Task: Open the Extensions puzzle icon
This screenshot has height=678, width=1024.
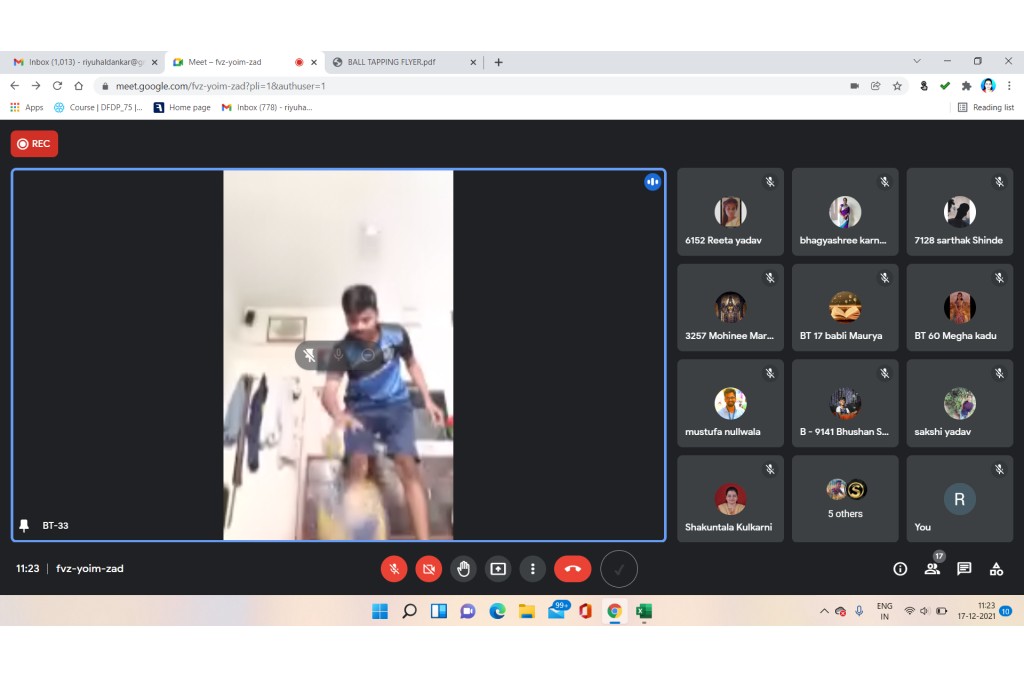Action: tap(966, 86)
